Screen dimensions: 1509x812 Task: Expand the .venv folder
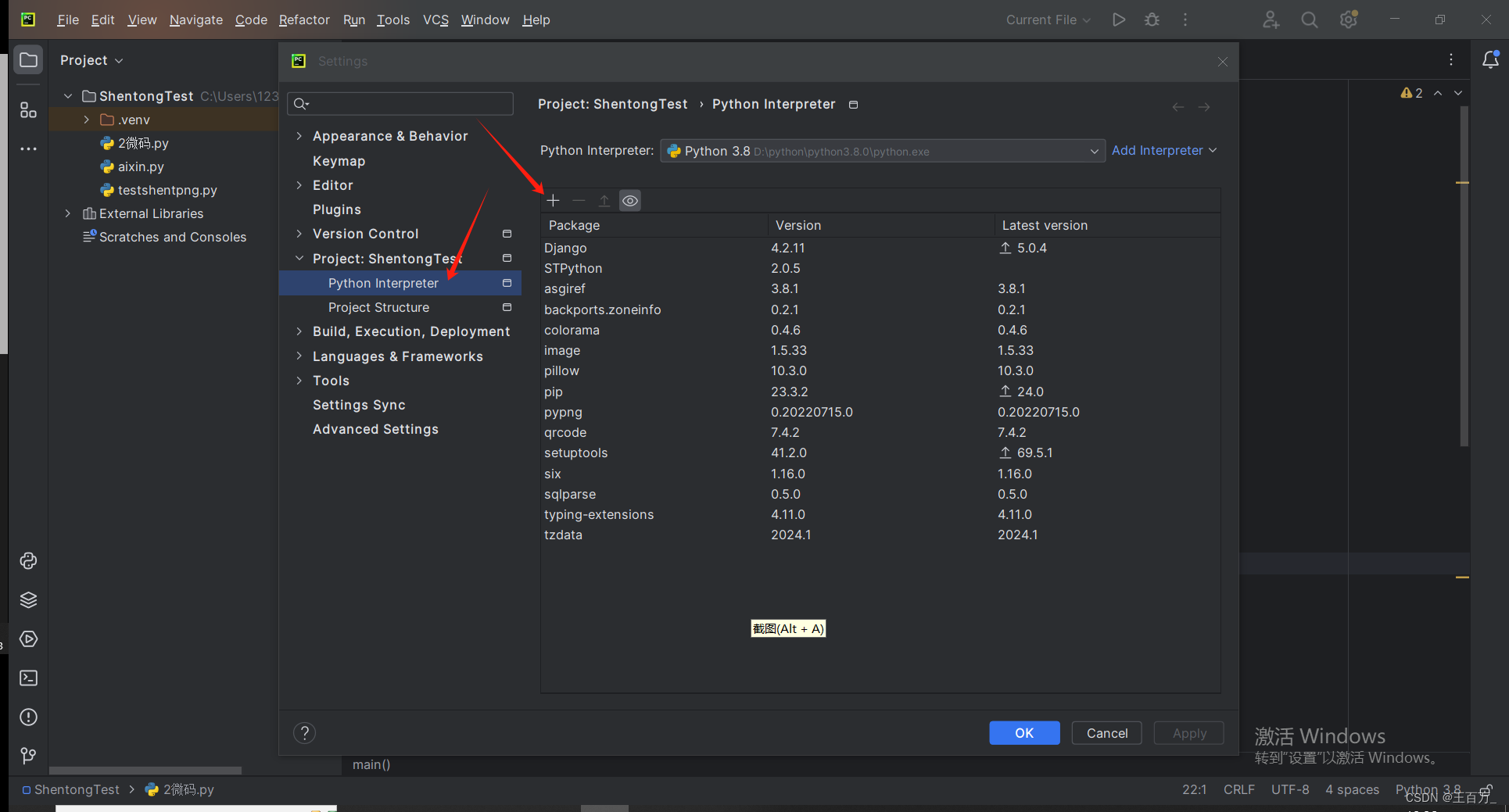click(87, 120)
